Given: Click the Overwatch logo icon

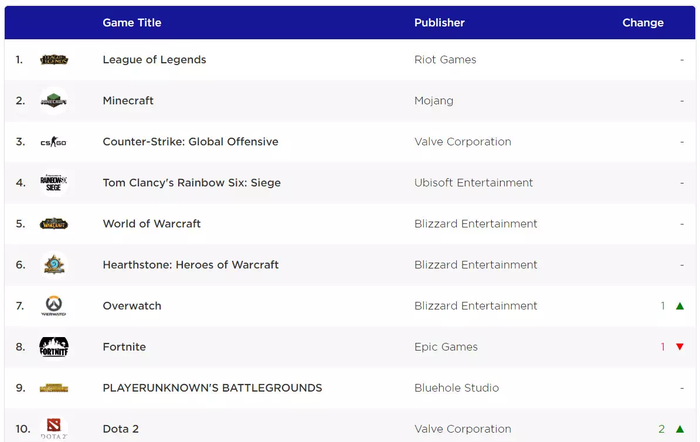Looking at the screenshot, I should (54, 306).
